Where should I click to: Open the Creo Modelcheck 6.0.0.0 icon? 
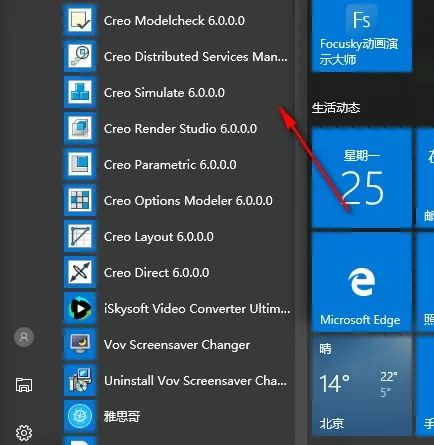[80, 20]
